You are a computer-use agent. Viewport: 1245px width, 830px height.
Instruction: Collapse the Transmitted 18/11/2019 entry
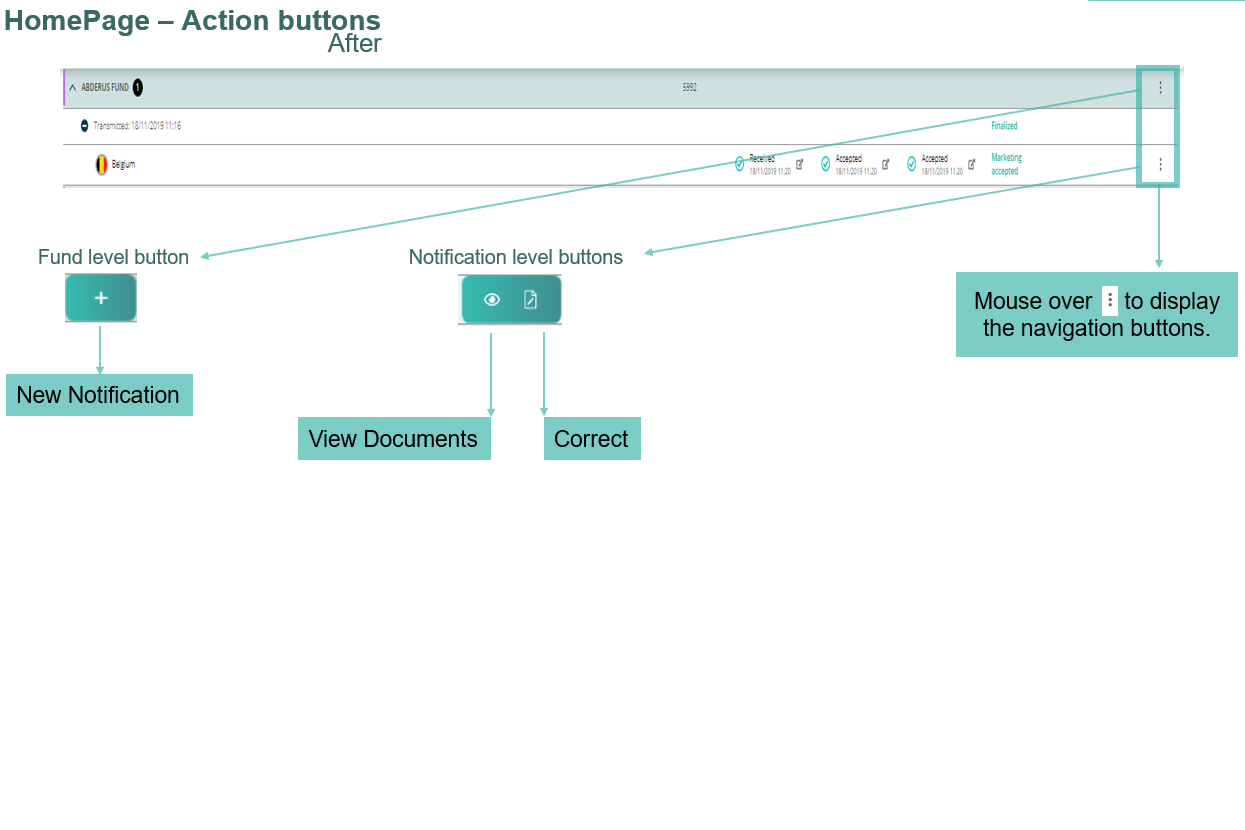click(85, 126)
